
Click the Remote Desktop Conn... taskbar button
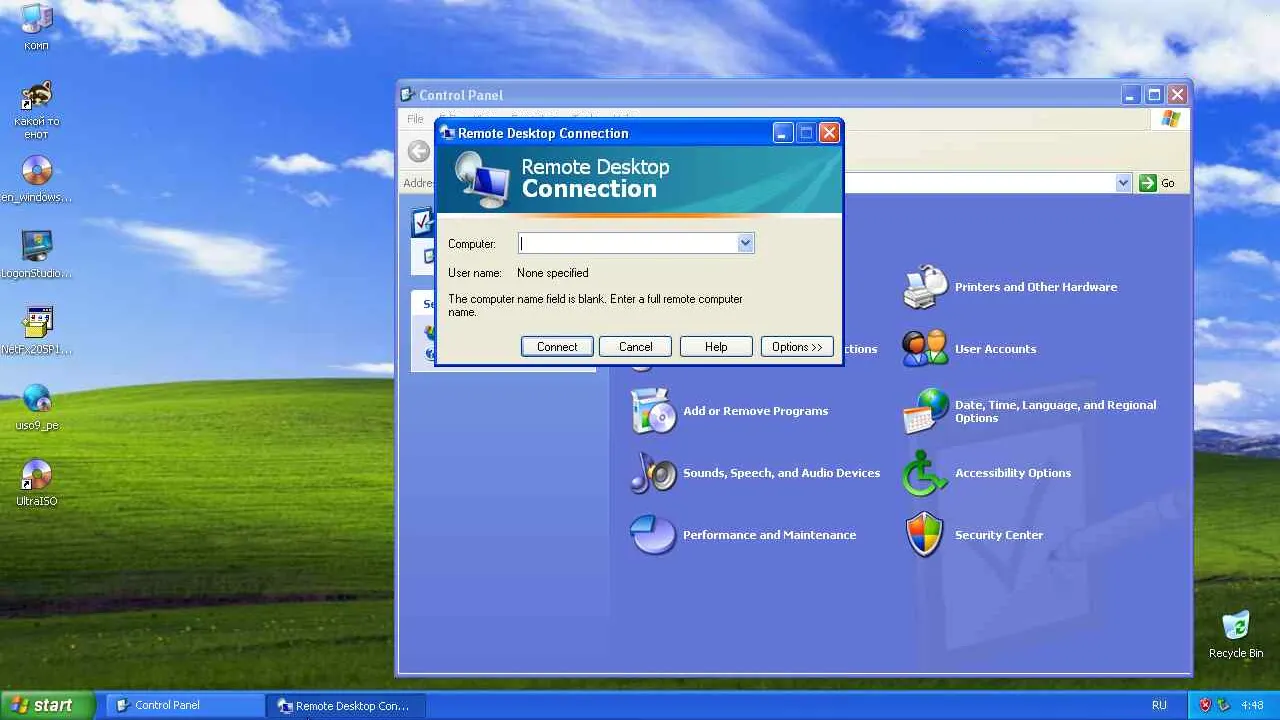(346, 705)
